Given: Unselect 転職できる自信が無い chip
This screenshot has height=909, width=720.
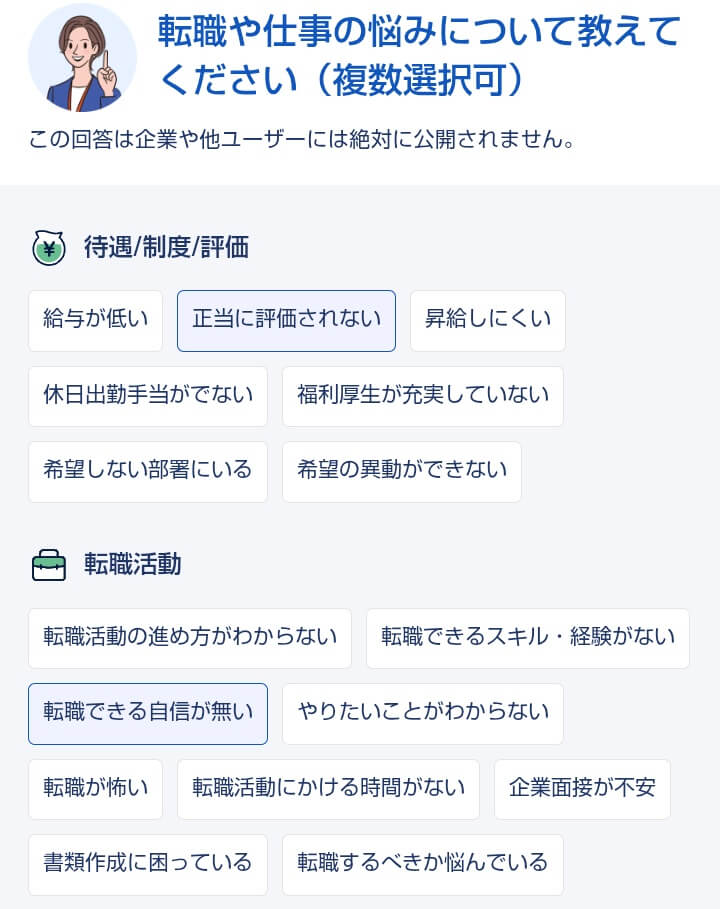Looking at the screenshot, I should pos(148,713).
